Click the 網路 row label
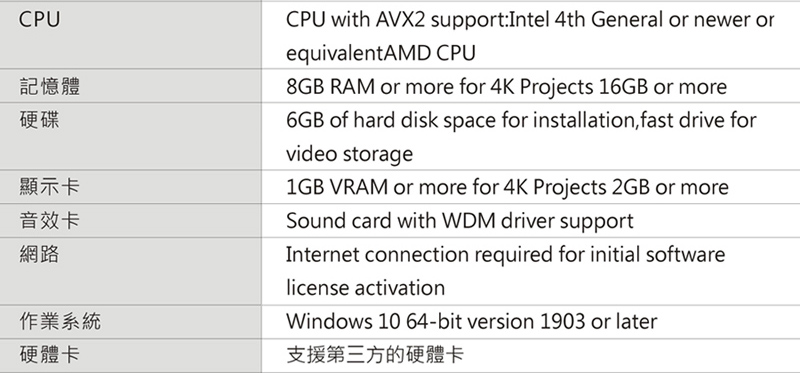 (39, 254)
